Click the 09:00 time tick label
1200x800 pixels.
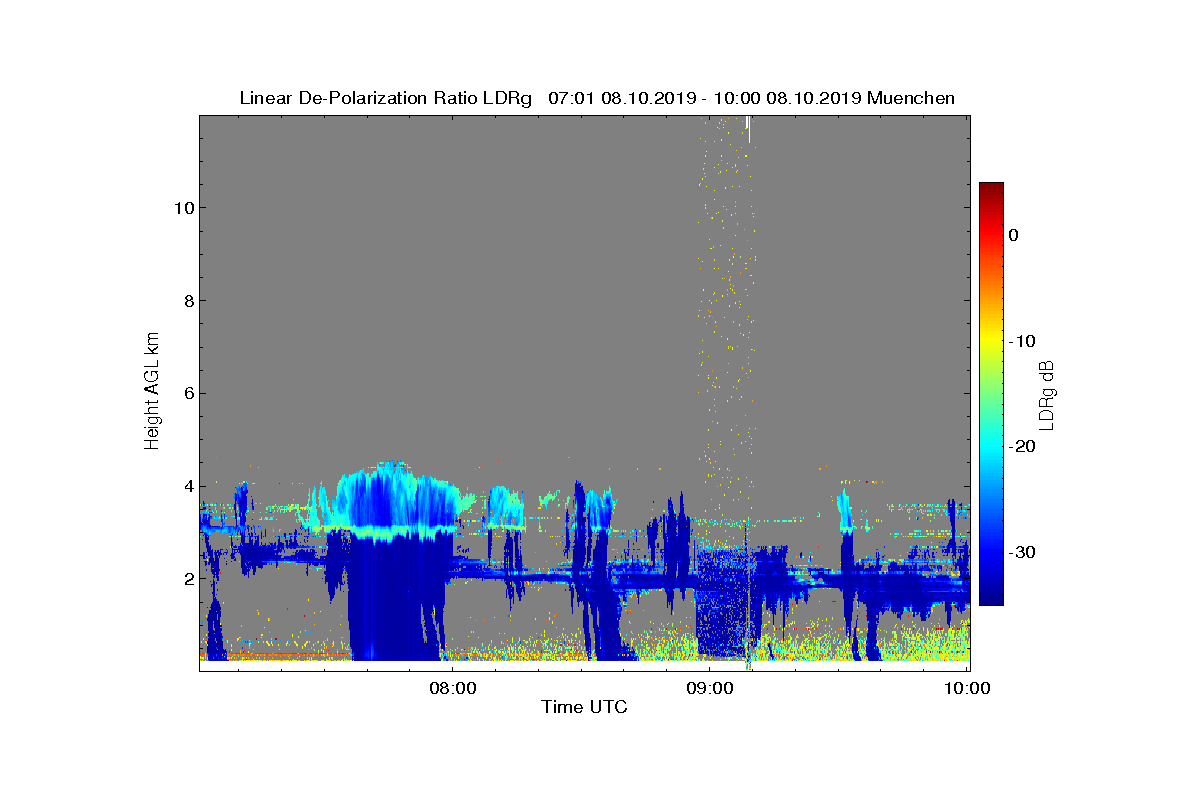click(709, 688)
